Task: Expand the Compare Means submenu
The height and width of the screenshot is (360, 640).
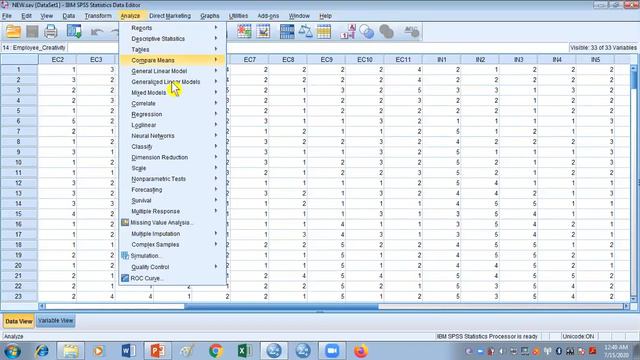Action: coord(173,60)
